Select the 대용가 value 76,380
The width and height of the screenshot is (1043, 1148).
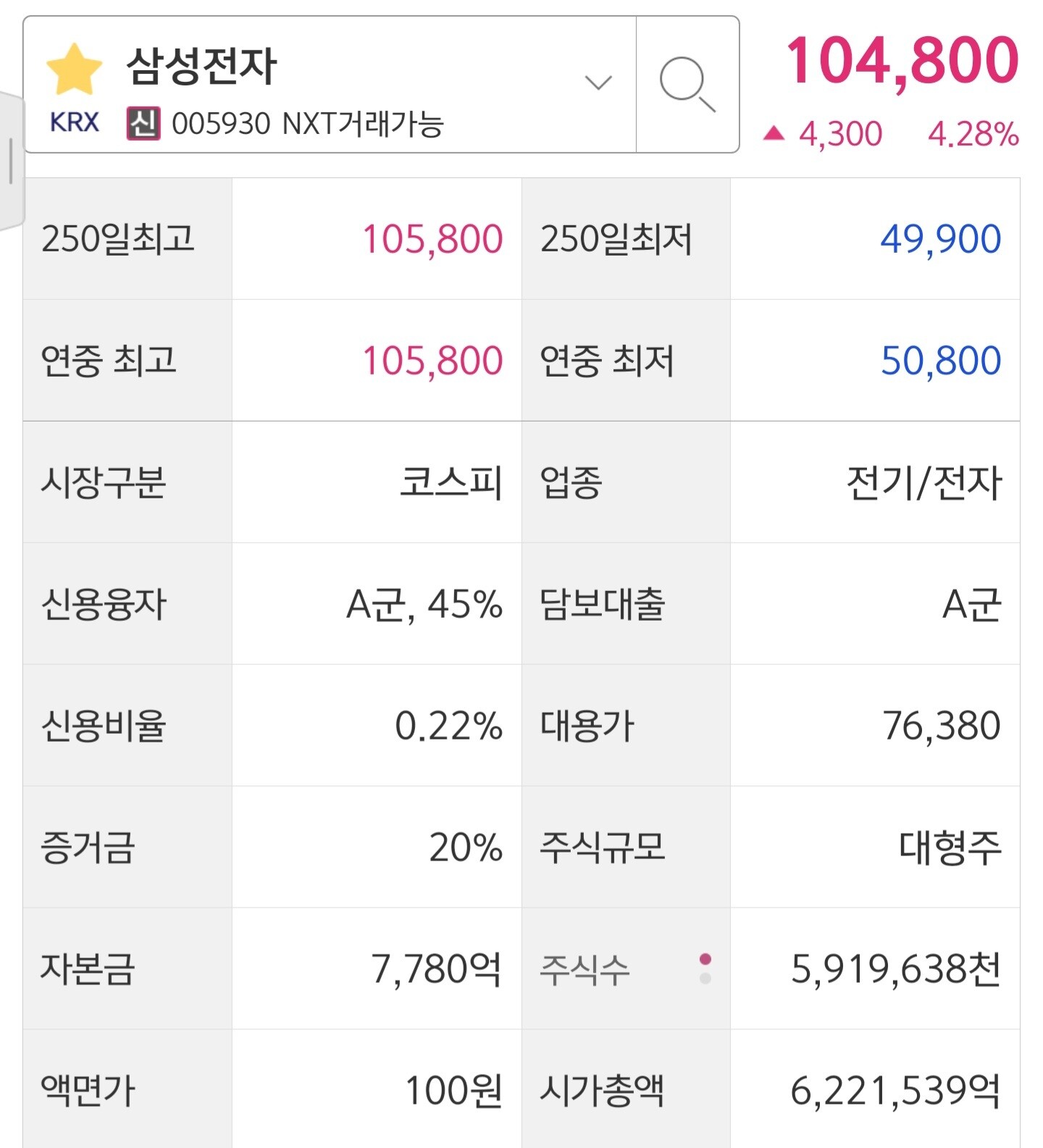coord(941,726)
